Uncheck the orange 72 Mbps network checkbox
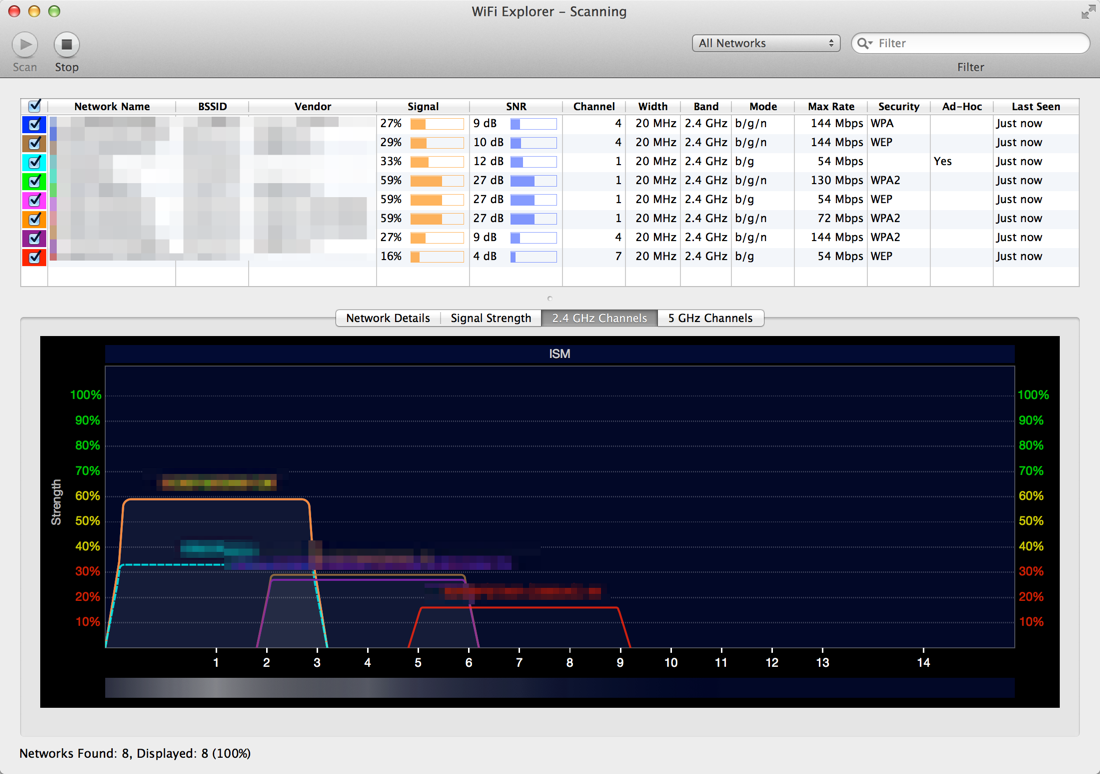 34,219
